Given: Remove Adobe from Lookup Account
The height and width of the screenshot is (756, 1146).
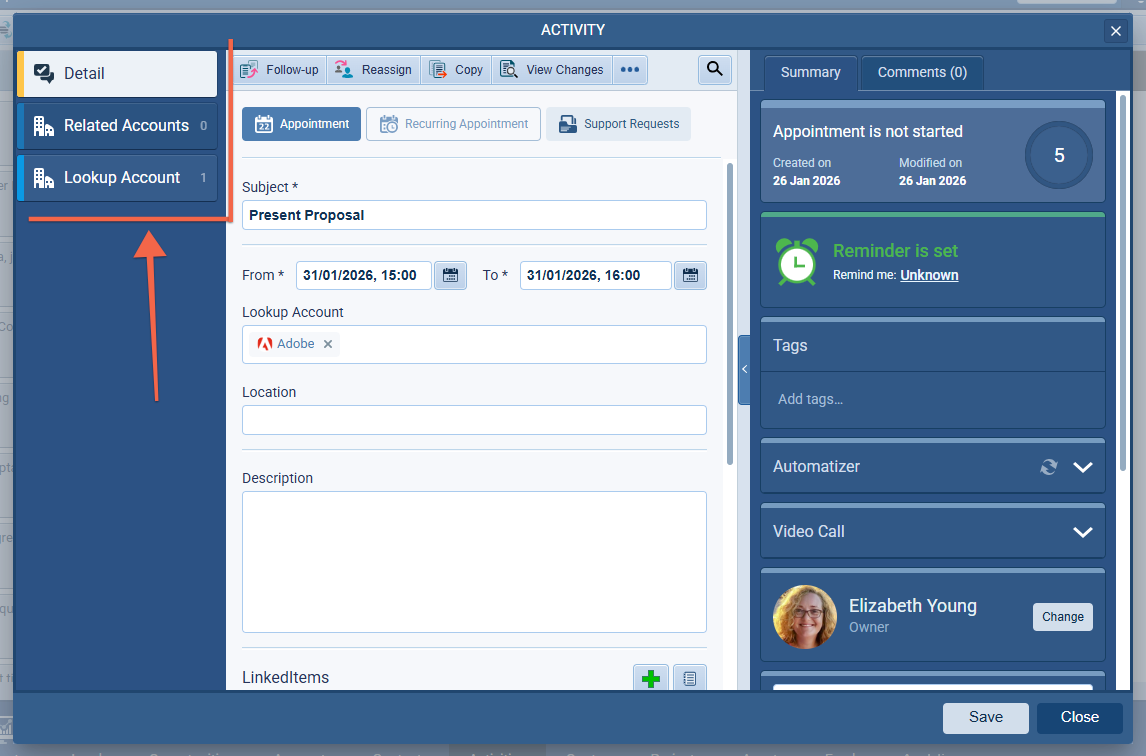Looking at the screenshot, I should [x=328, y=344].
